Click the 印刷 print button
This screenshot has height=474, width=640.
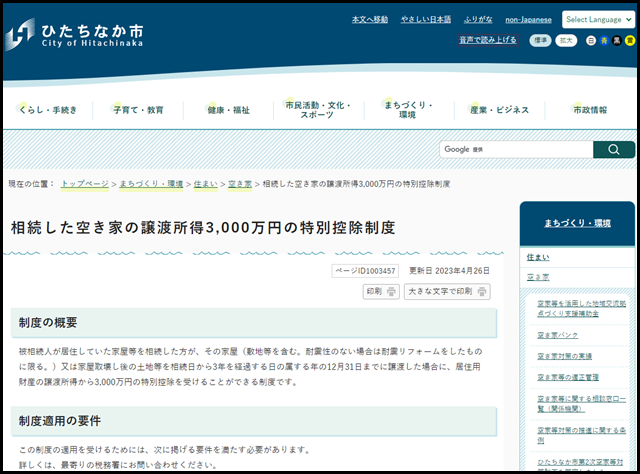(x=380, y=292)
